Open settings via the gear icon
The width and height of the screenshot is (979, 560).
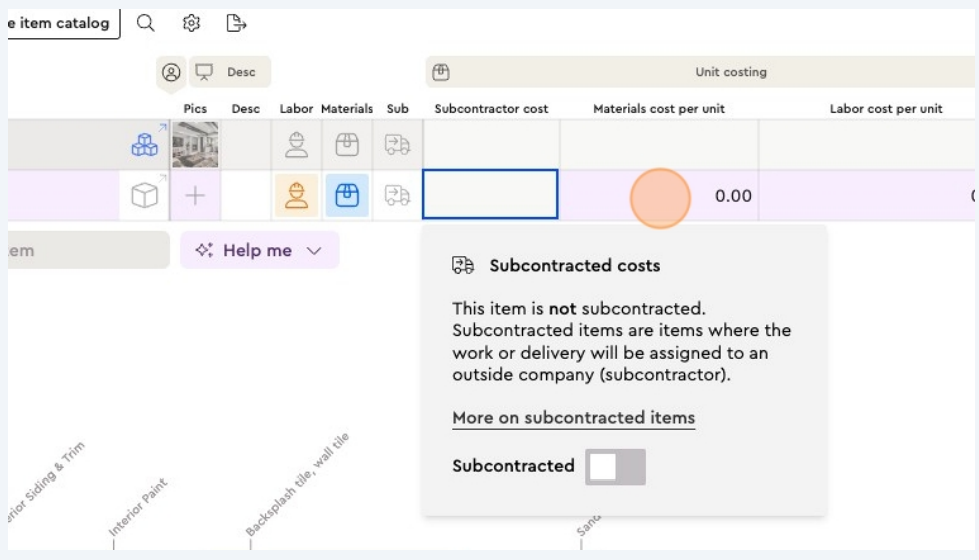pyautogui.click(x=191, y=23)
